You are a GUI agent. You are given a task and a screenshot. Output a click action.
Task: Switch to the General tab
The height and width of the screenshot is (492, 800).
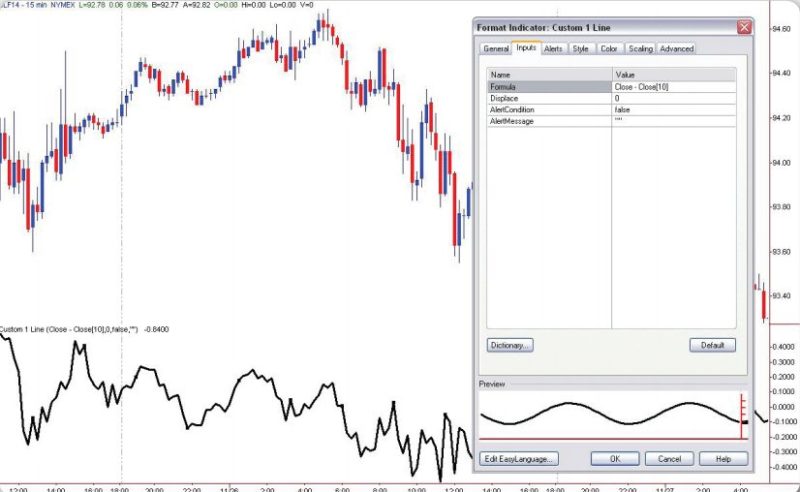pos(495,49)
